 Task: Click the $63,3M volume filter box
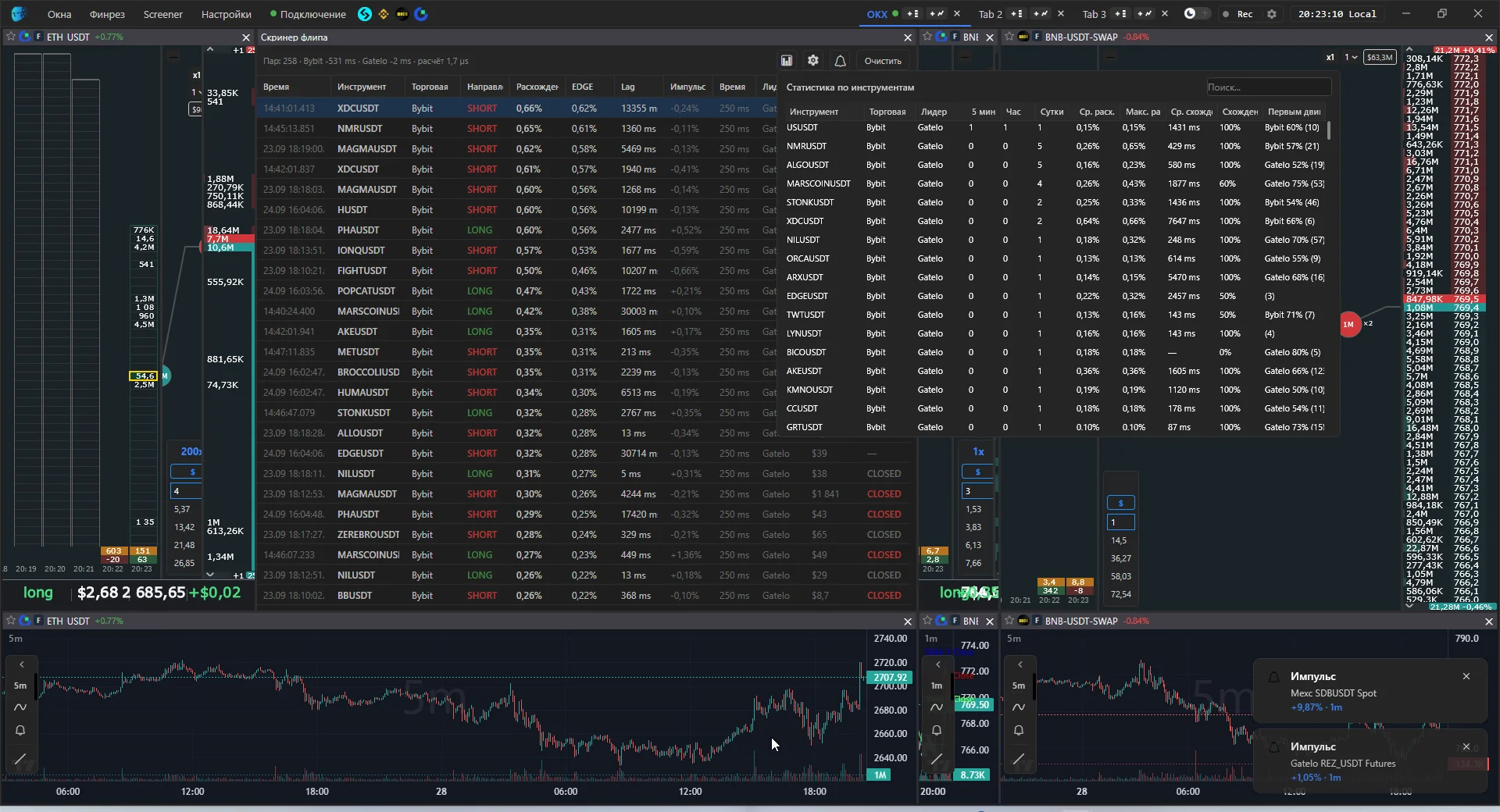[x=1380, y=57]
